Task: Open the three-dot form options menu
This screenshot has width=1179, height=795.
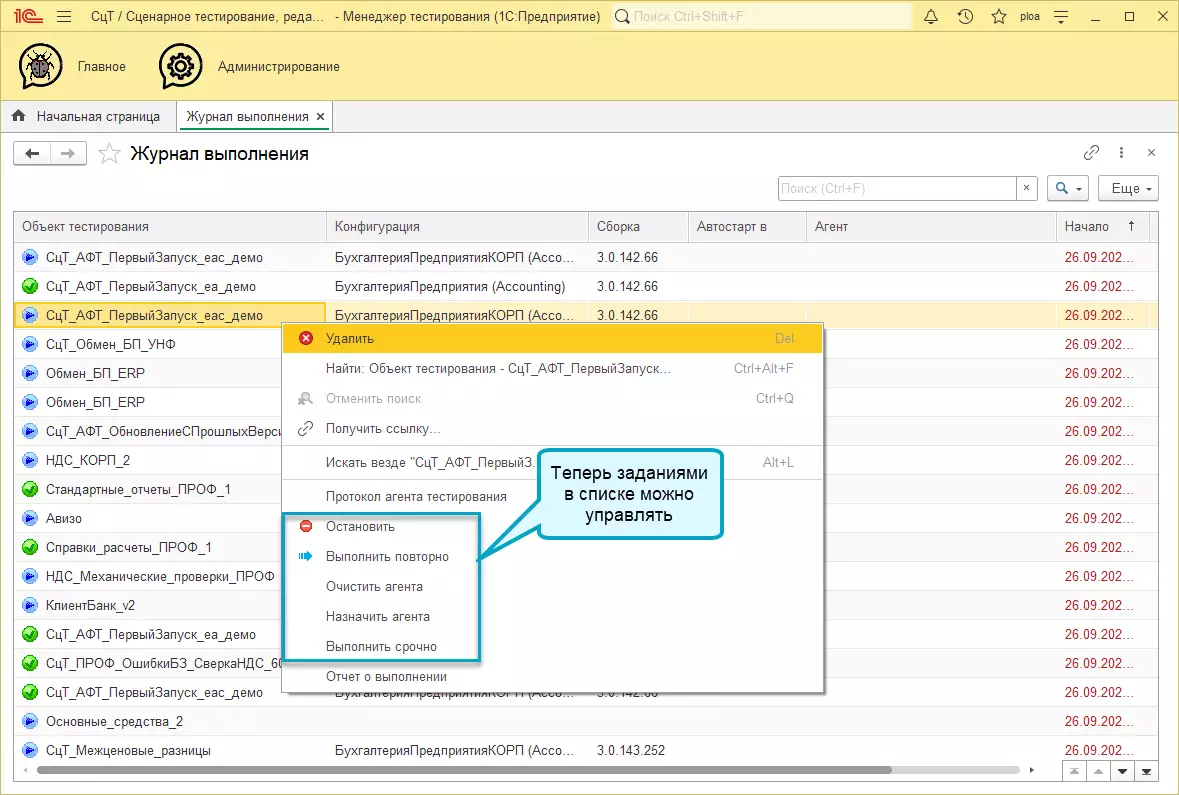Action: pos(1121,153)
